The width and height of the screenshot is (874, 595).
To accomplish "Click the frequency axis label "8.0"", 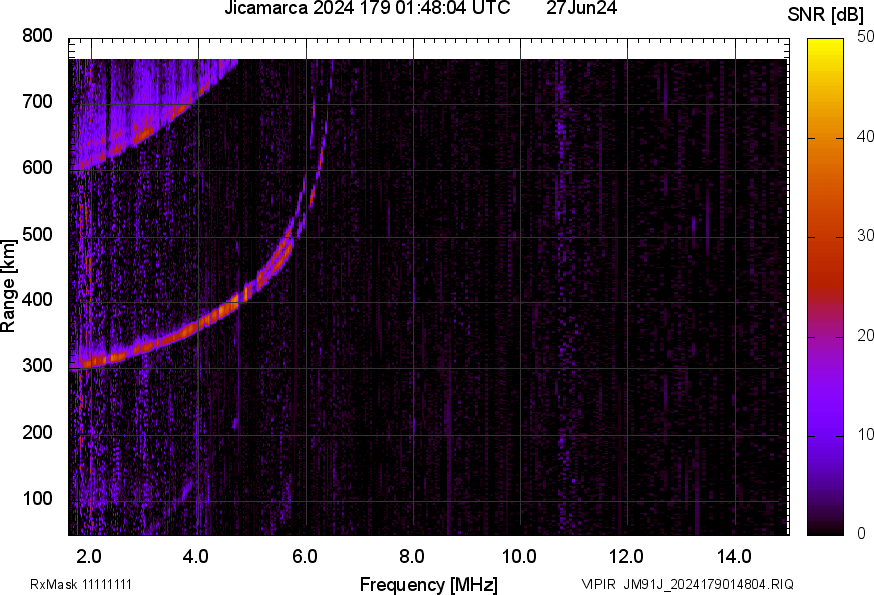I will (411, 557).
